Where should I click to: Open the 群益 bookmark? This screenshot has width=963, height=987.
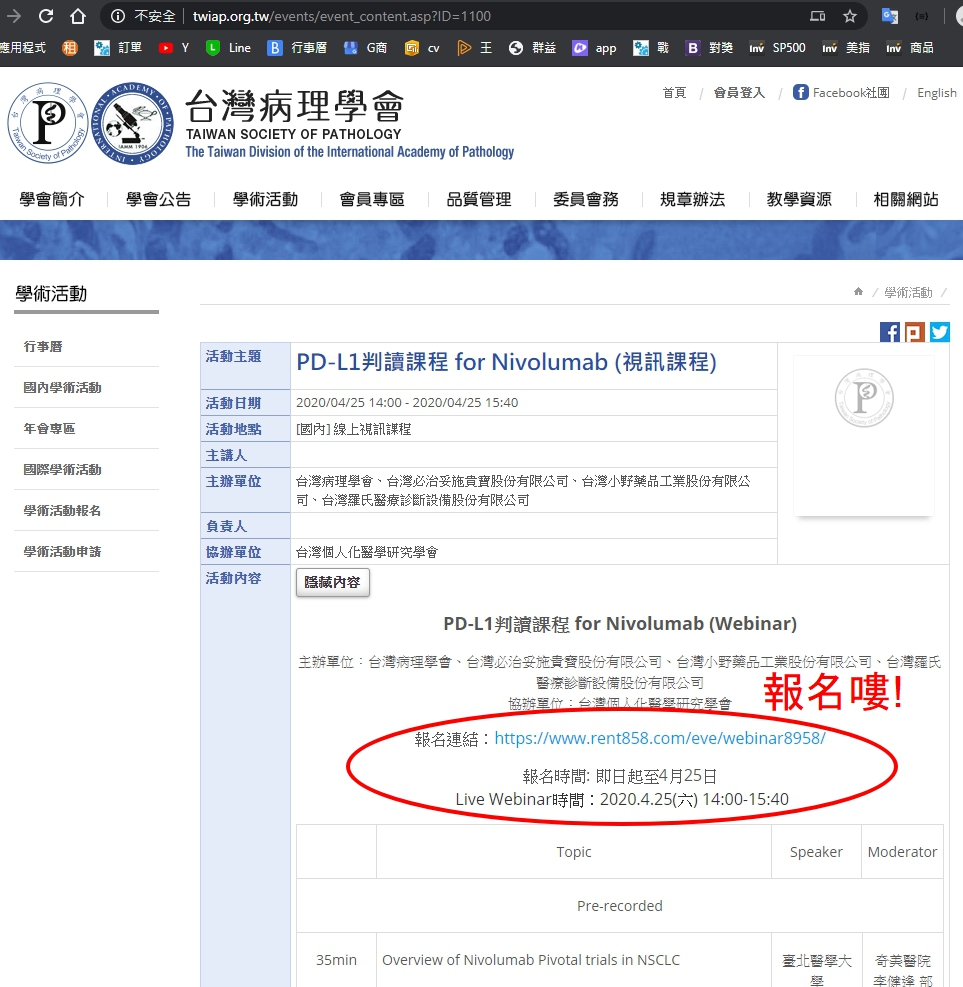[532, 48]
